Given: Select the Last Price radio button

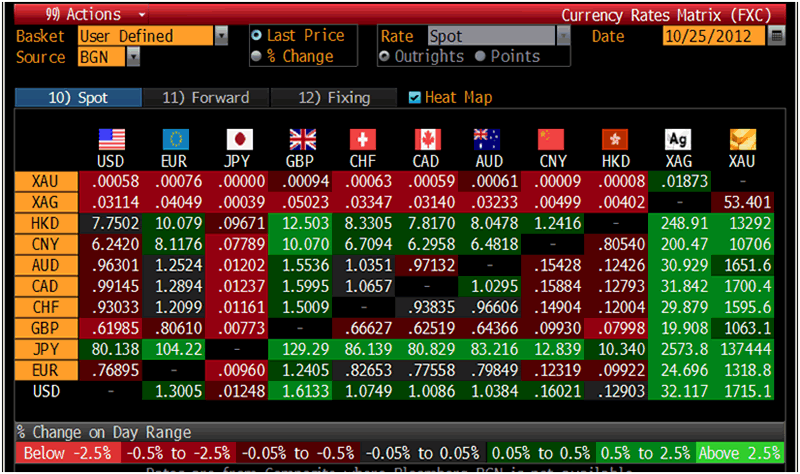Looking at the screenshot, I should (258, 36).
